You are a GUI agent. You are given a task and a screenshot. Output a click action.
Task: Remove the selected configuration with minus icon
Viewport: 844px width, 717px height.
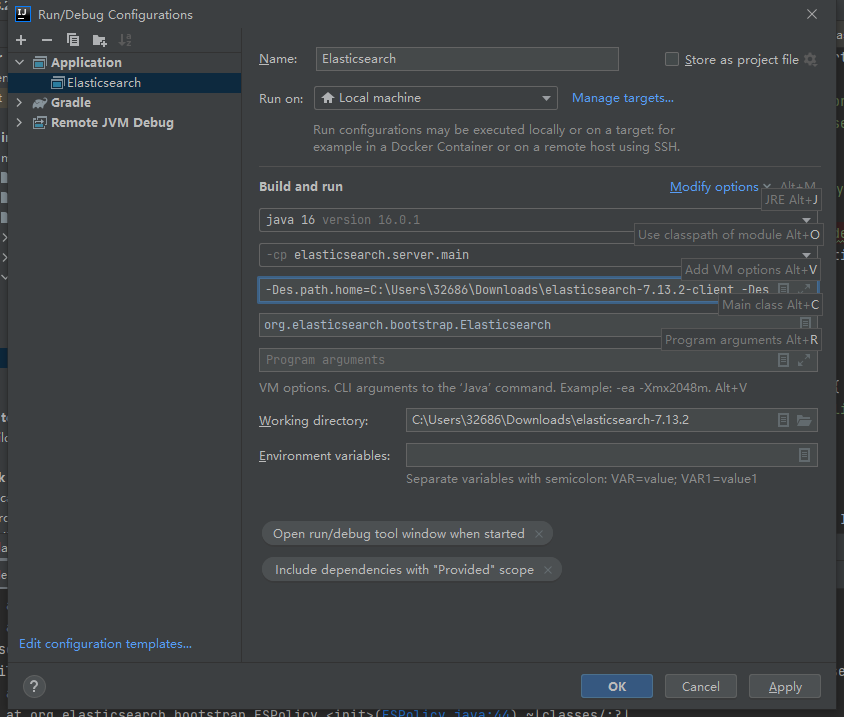coord(46,40)
